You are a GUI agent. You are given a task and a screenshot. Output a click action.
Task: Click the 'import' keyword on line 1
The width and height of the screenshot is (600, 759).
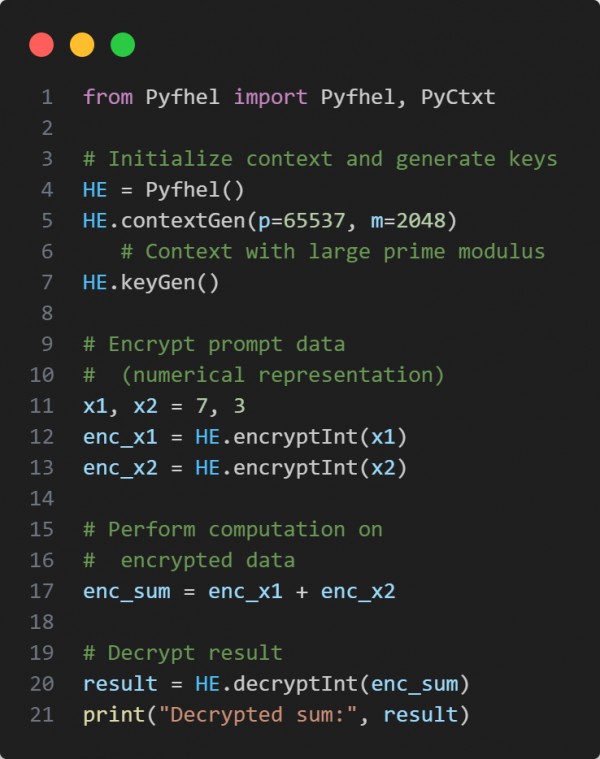(270, 97)
